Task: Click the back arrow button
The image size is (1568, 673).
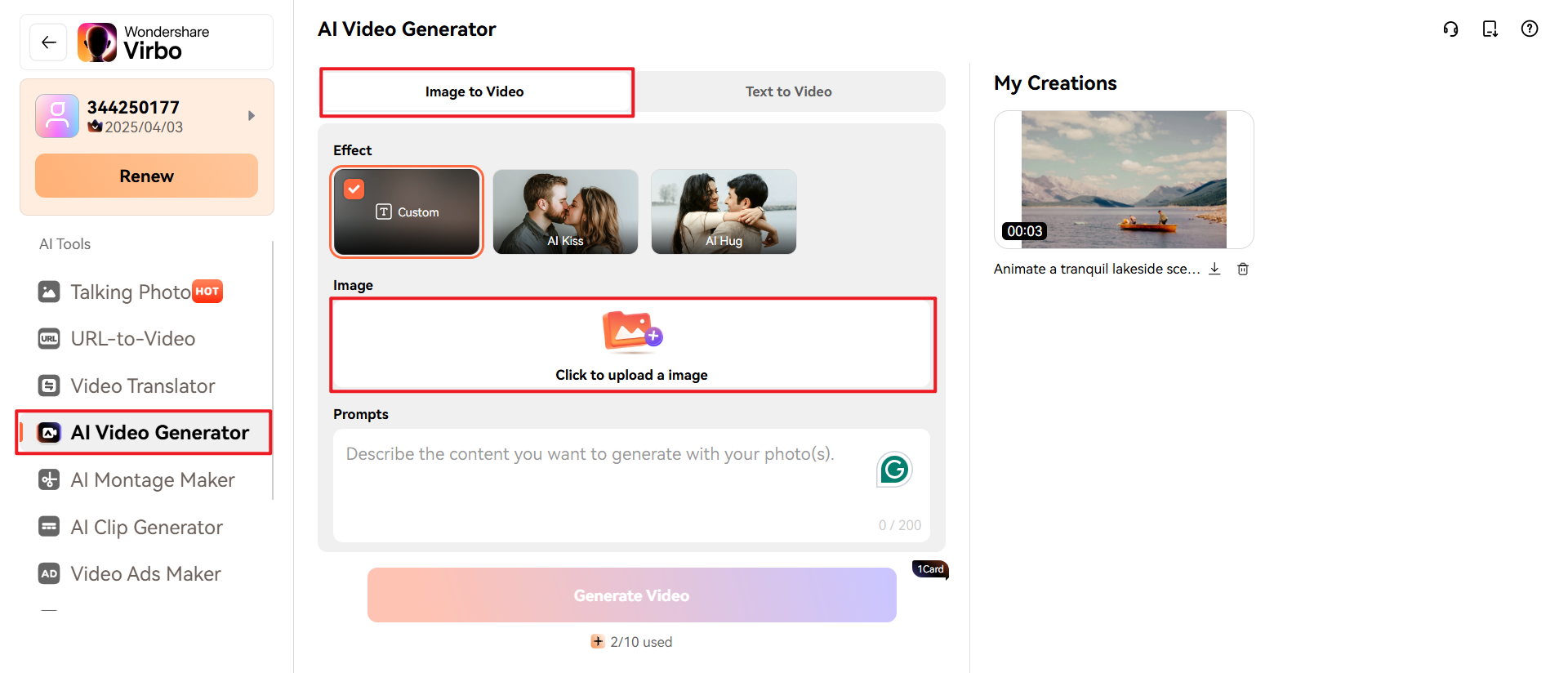Action: coord(48,42)
